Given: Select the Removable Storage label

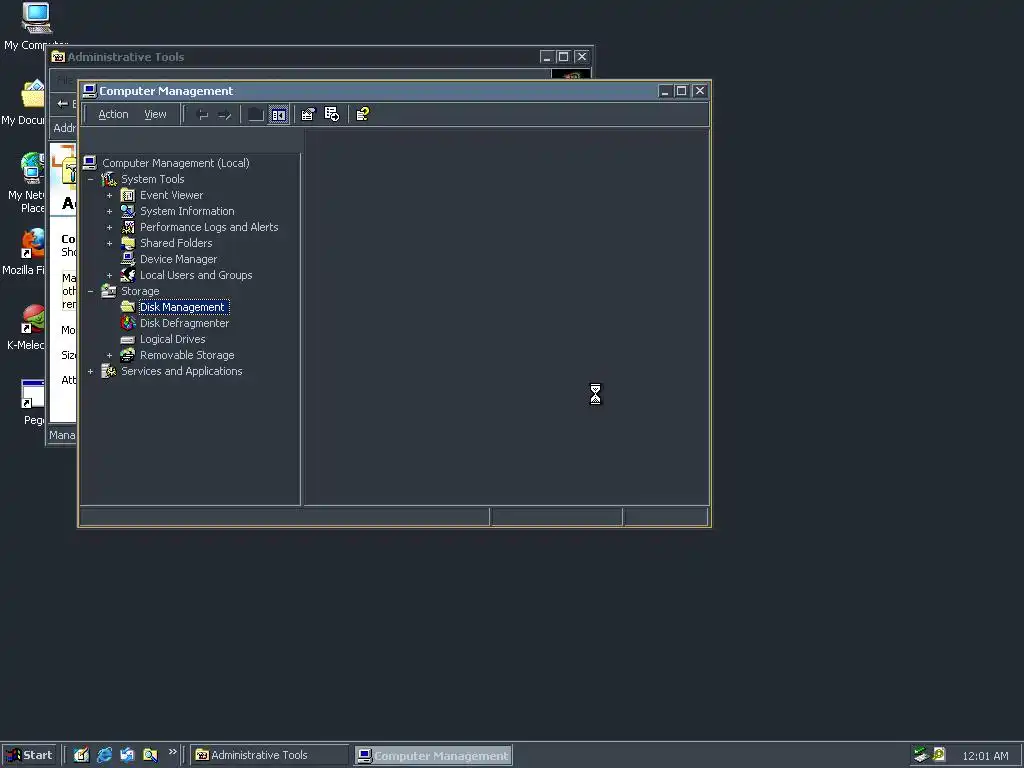Looking at the screenshot, I should [187, 355].
